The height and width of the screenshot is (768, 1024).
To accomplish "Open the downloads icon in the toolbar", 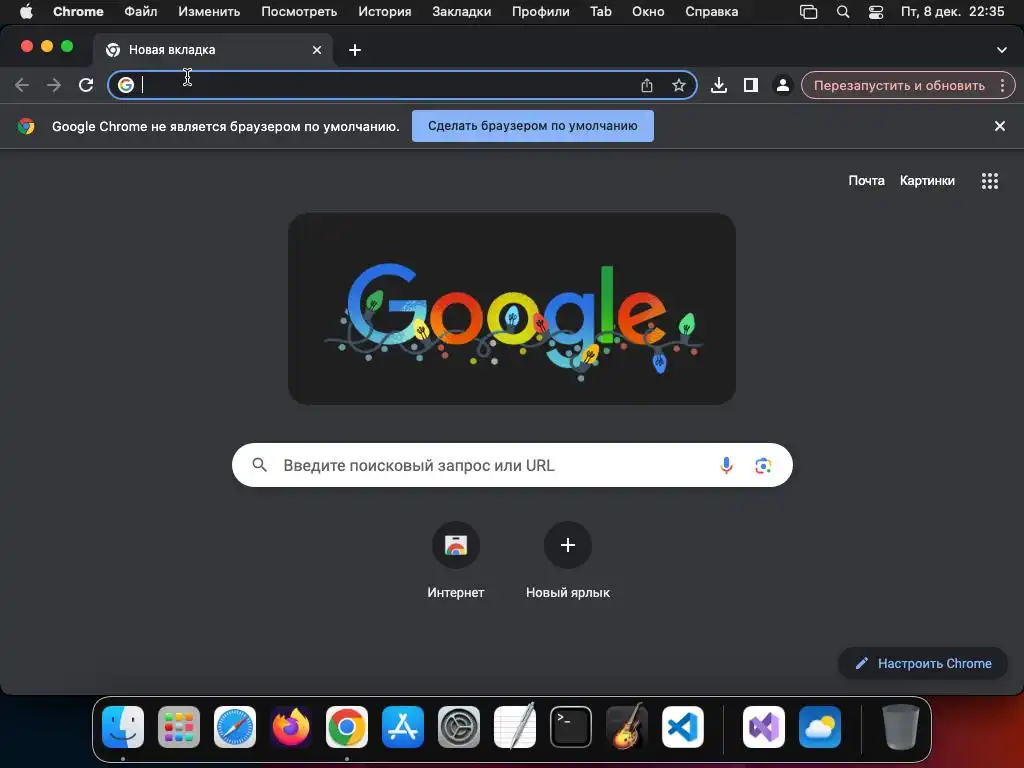I will click(718, 85).
